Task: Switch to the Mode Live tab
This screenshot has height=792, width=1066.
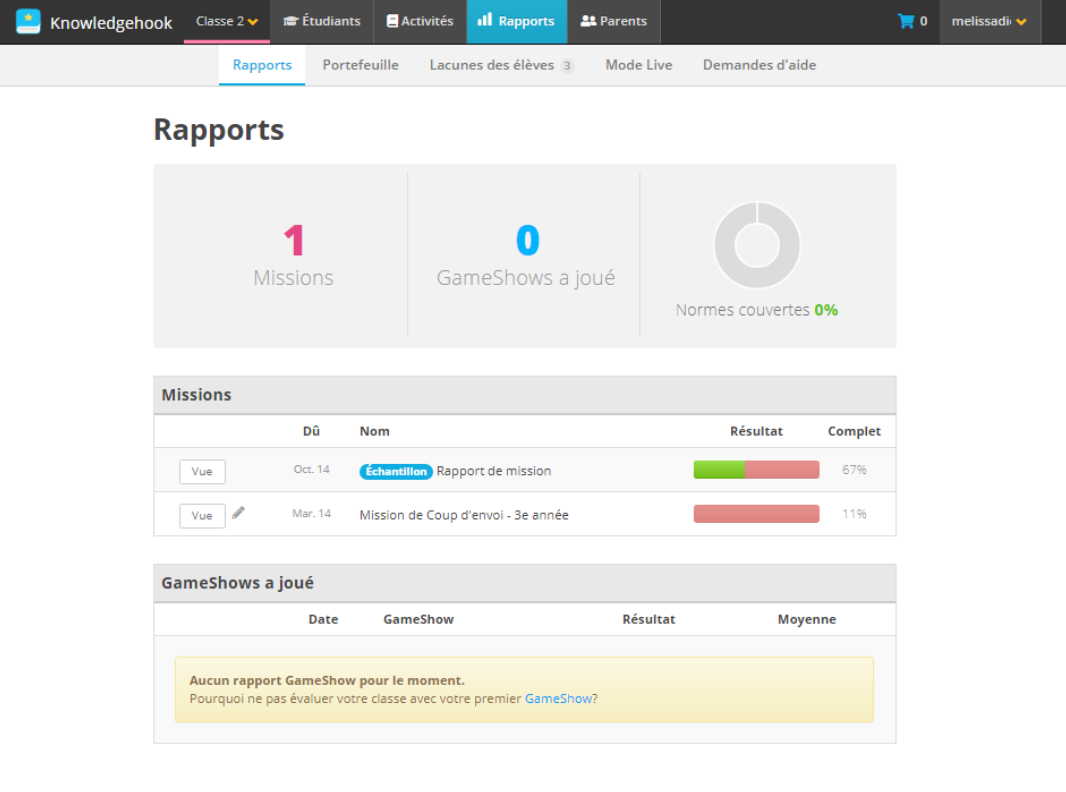Action: pos(639,65)
